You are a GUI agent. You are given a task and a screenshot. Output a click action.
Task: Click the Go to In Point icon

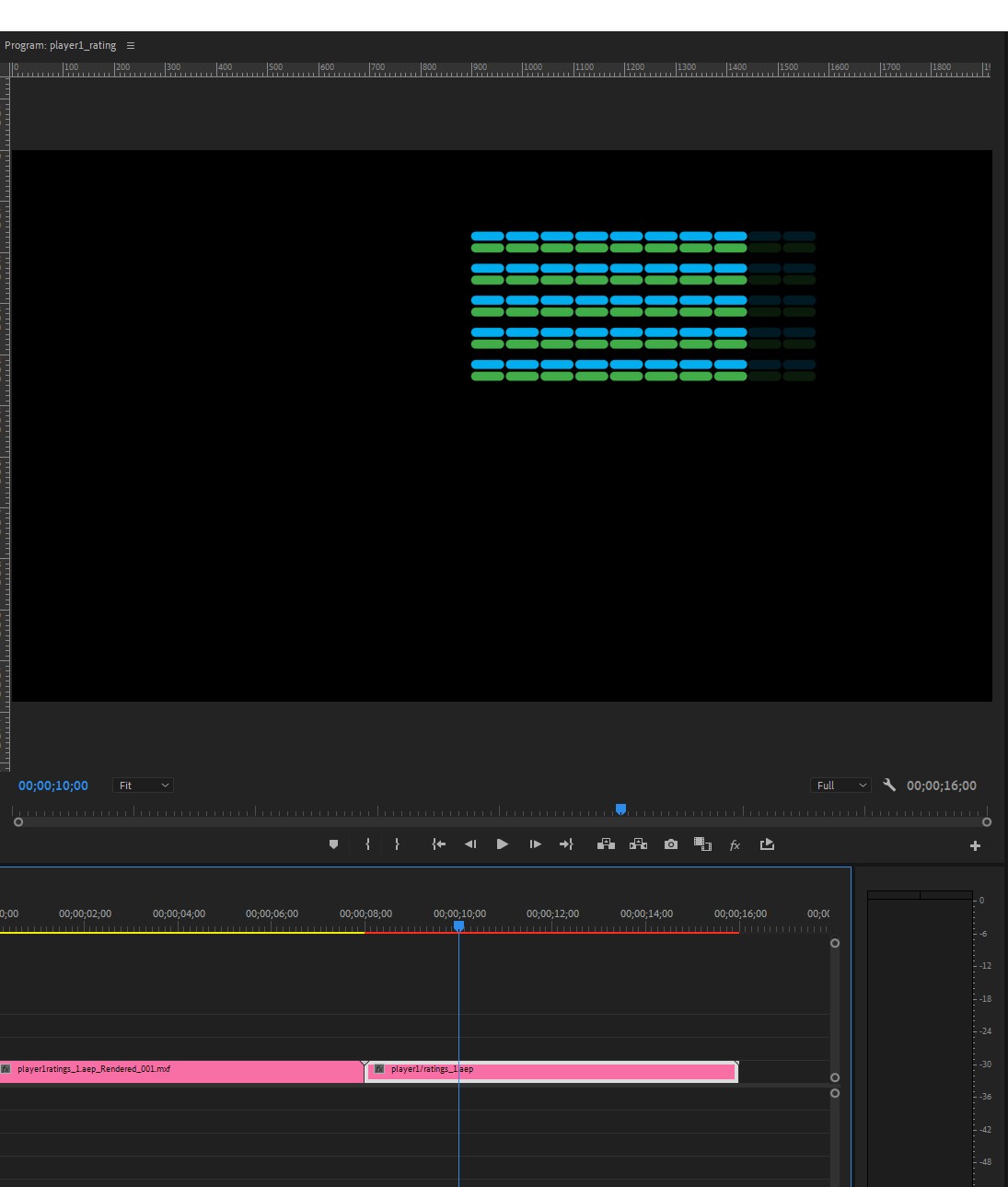pyautogui.click(x=438, y=844)
